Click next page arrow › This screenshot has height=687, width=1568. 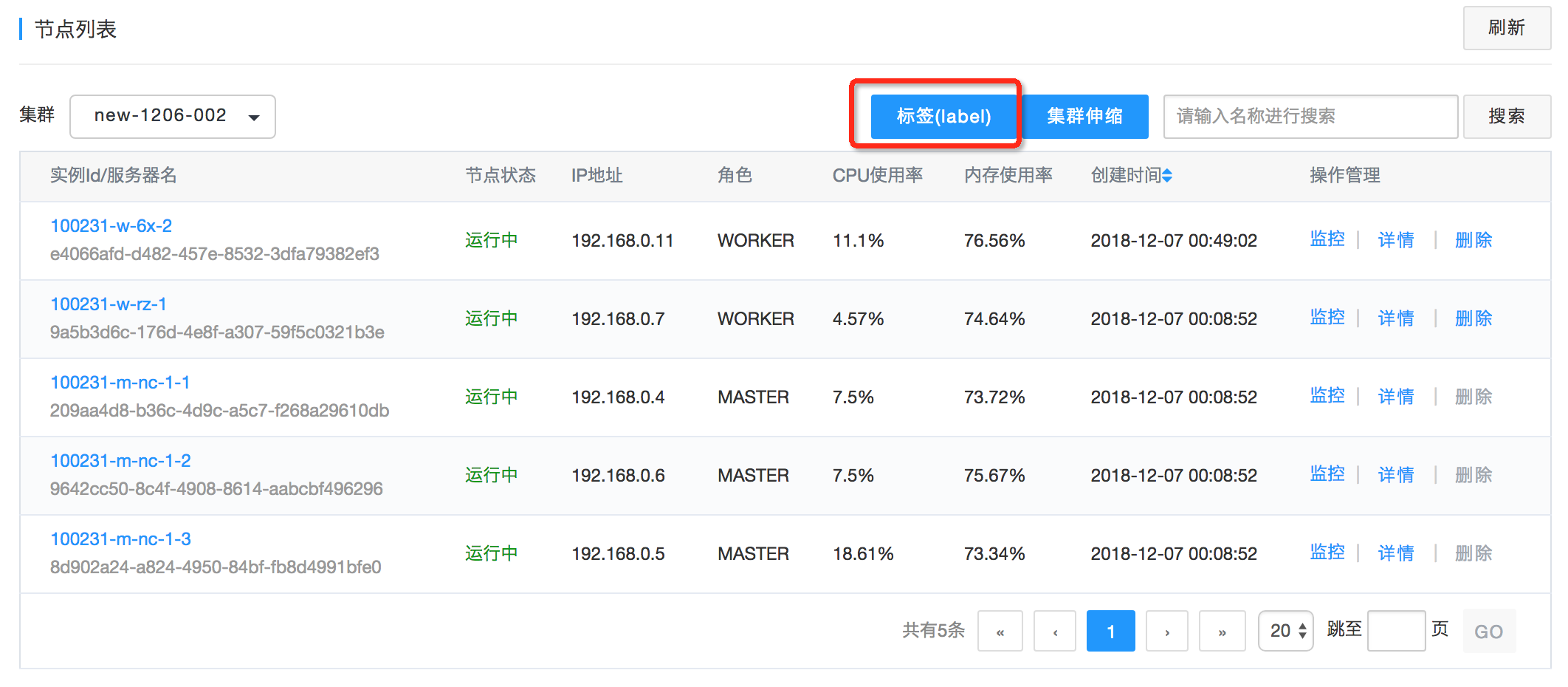(x=1166, y=630)
